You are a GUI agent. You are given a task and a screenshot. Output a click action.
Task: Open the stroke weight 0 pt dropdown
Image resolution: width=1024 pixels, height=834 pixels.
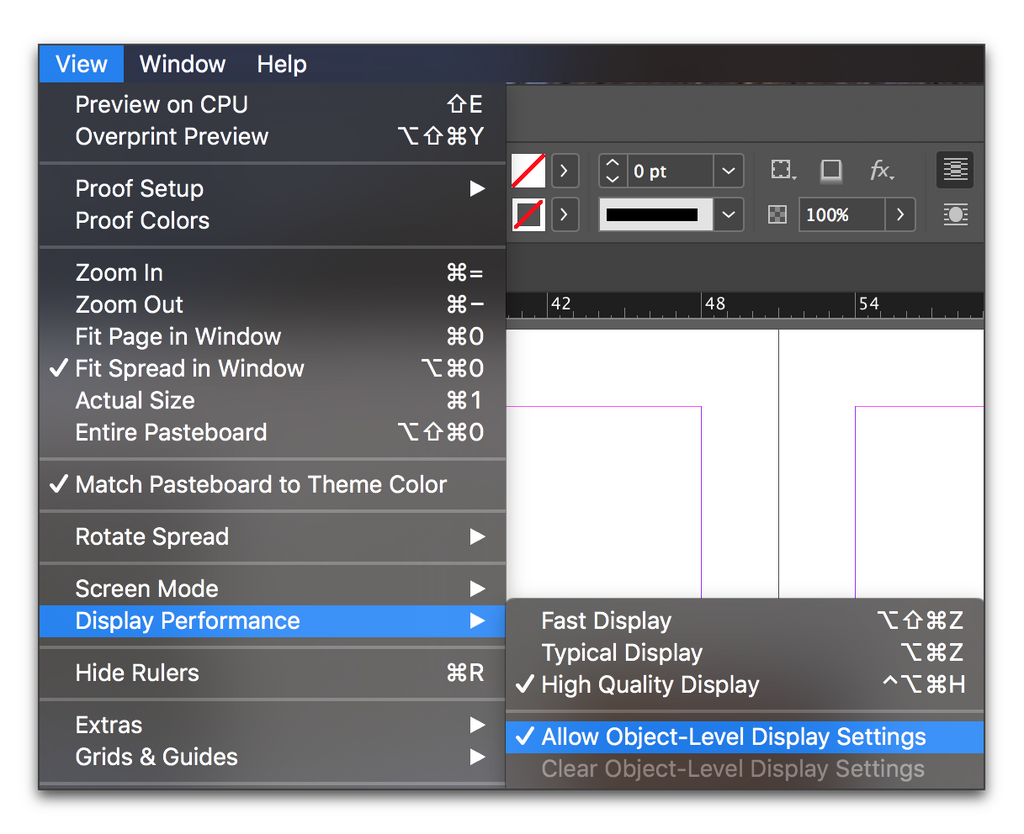(x=728, y=171)
